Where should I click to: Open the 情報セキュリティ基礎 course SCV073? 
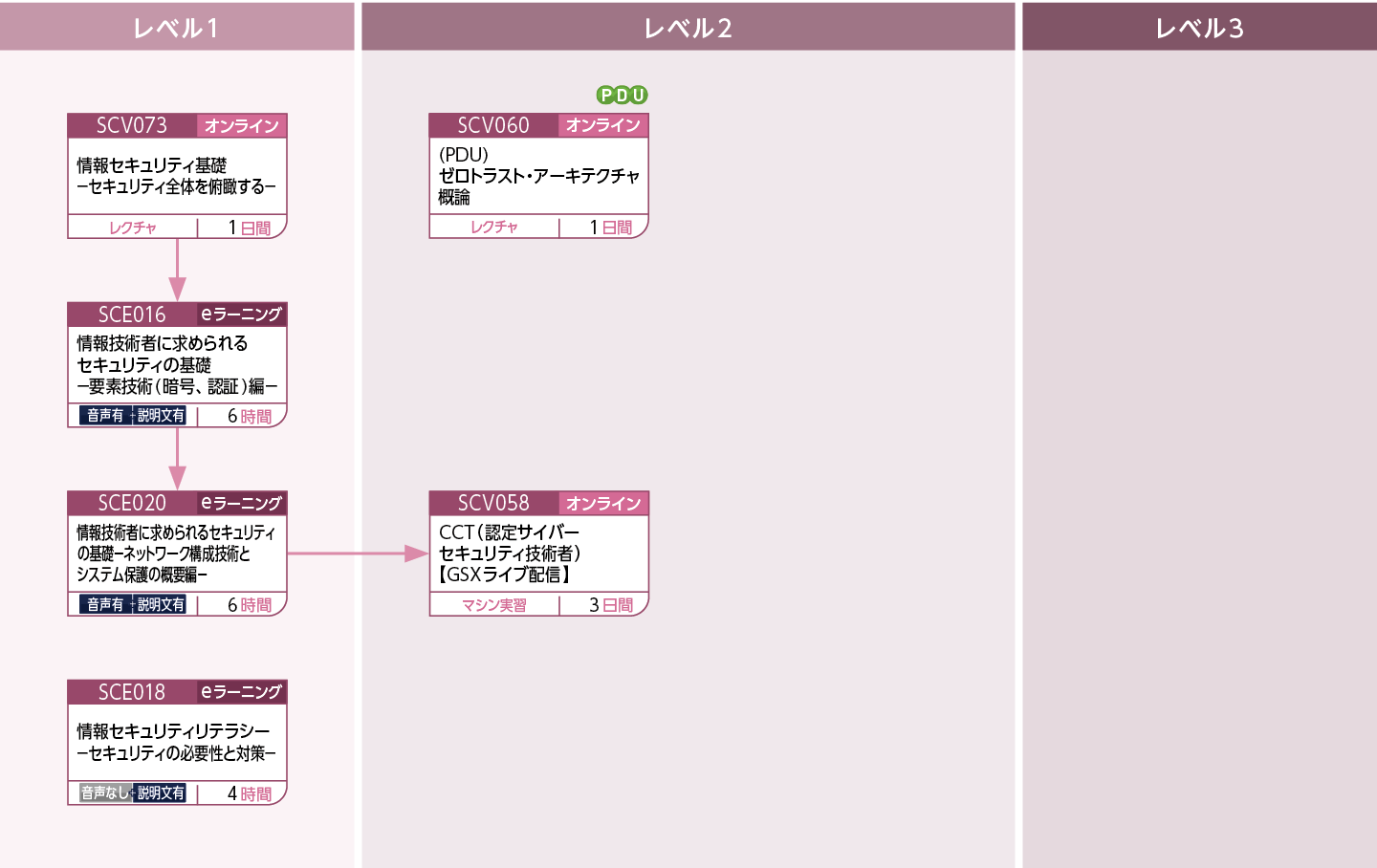click(176, 174)
